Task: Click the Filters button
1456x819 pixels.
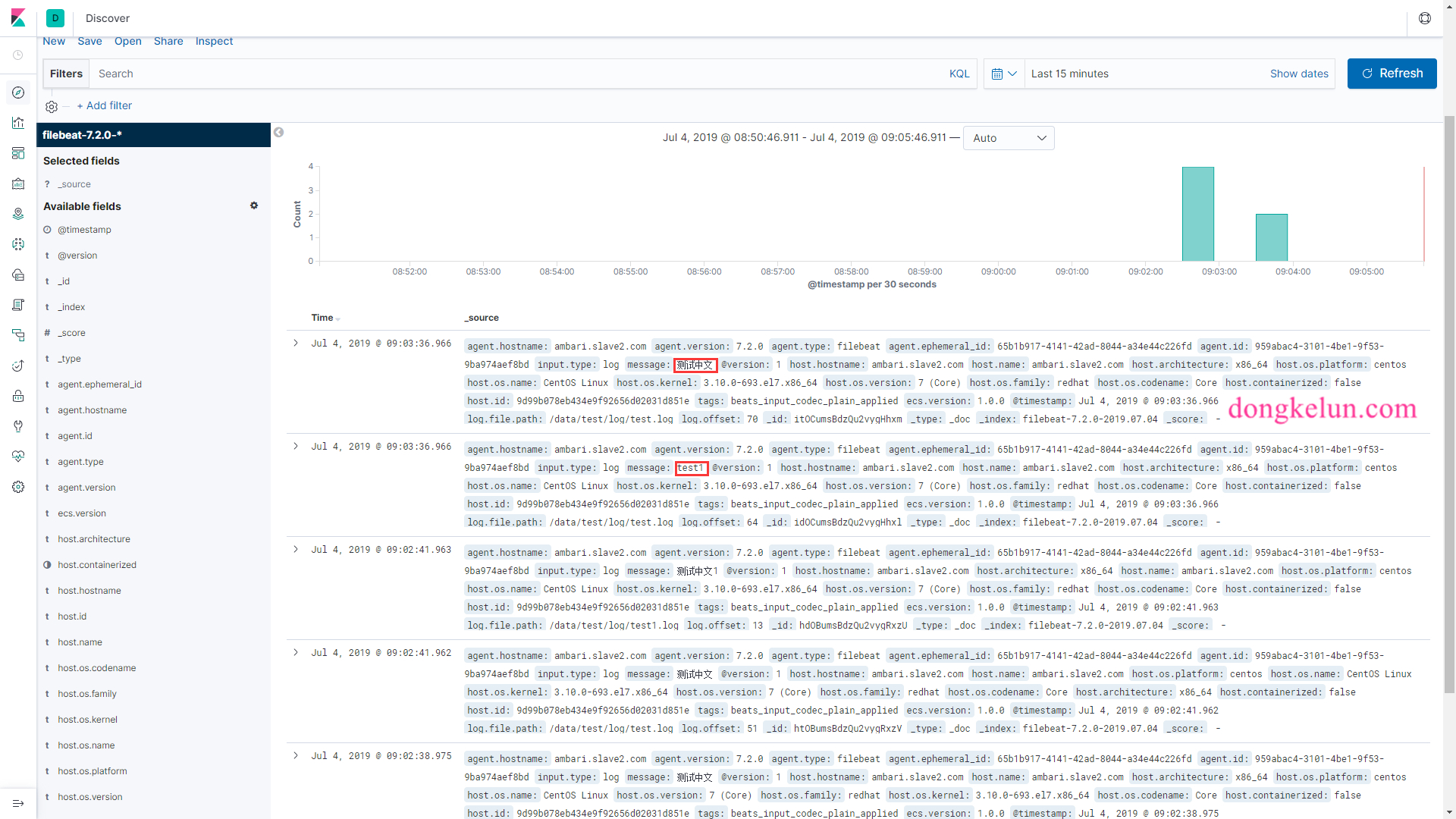Action: [x=66, y=74]
